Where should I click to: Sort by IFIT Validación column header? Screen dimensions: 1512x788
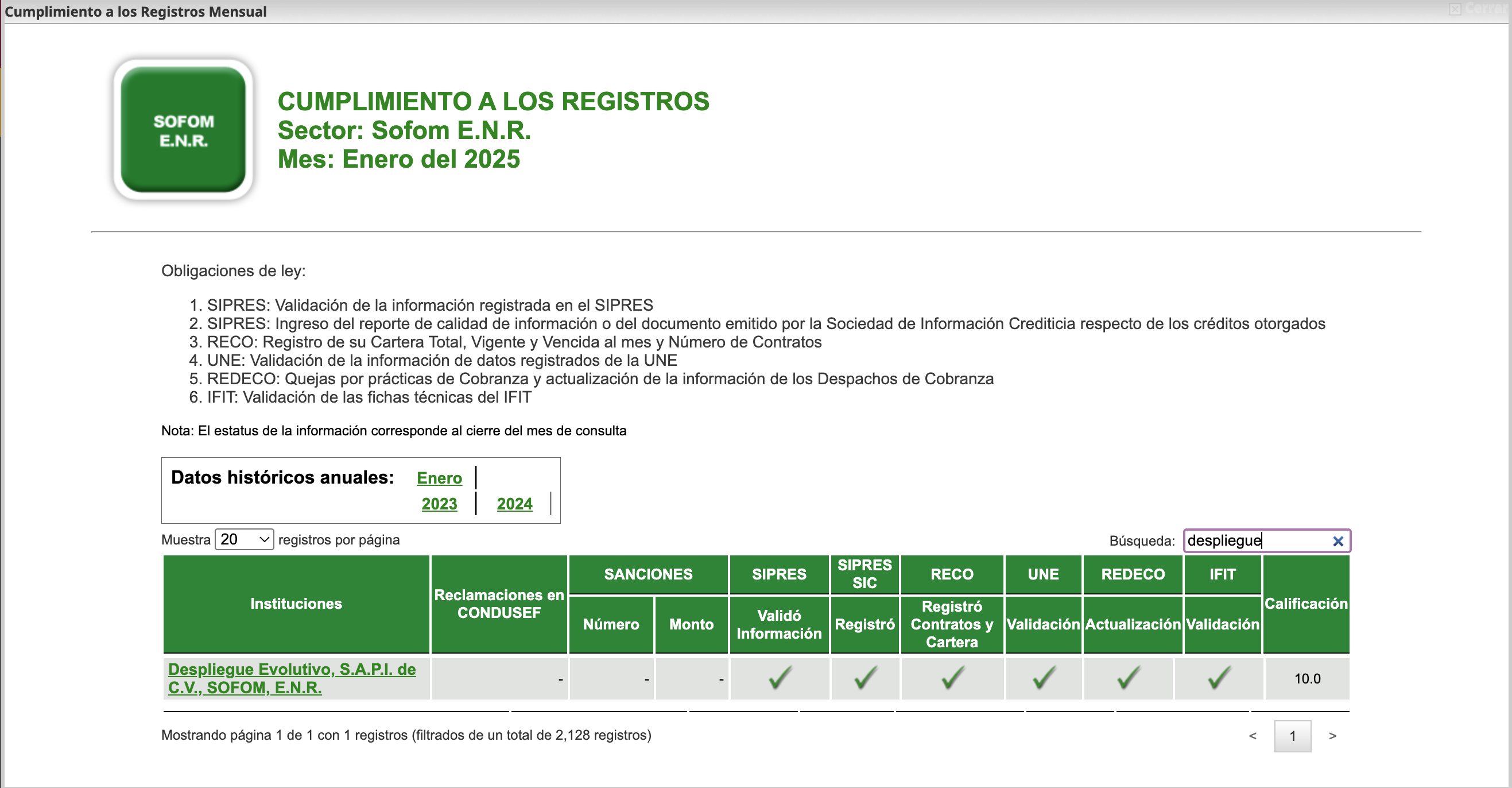1223,624
